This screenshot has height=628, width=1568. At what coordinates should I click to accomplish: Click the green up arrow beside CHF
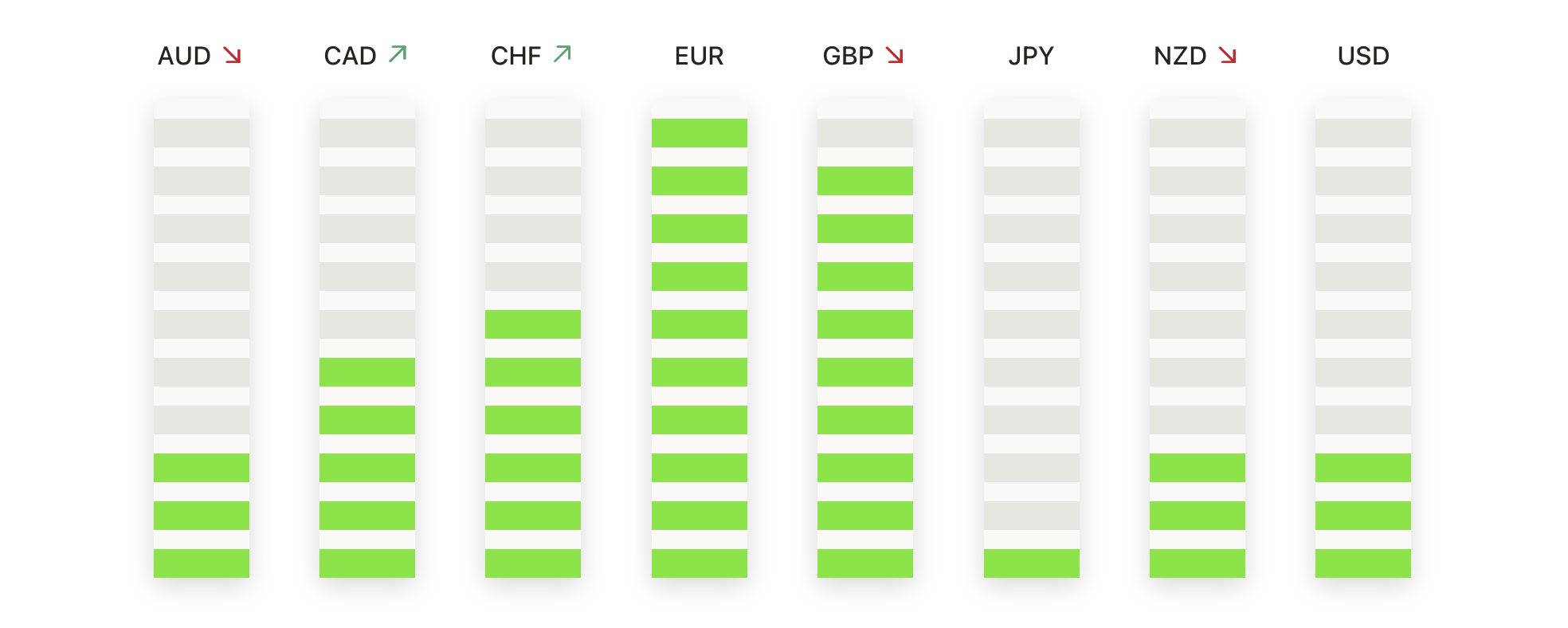pyautogui.click(x=563, y=53)
